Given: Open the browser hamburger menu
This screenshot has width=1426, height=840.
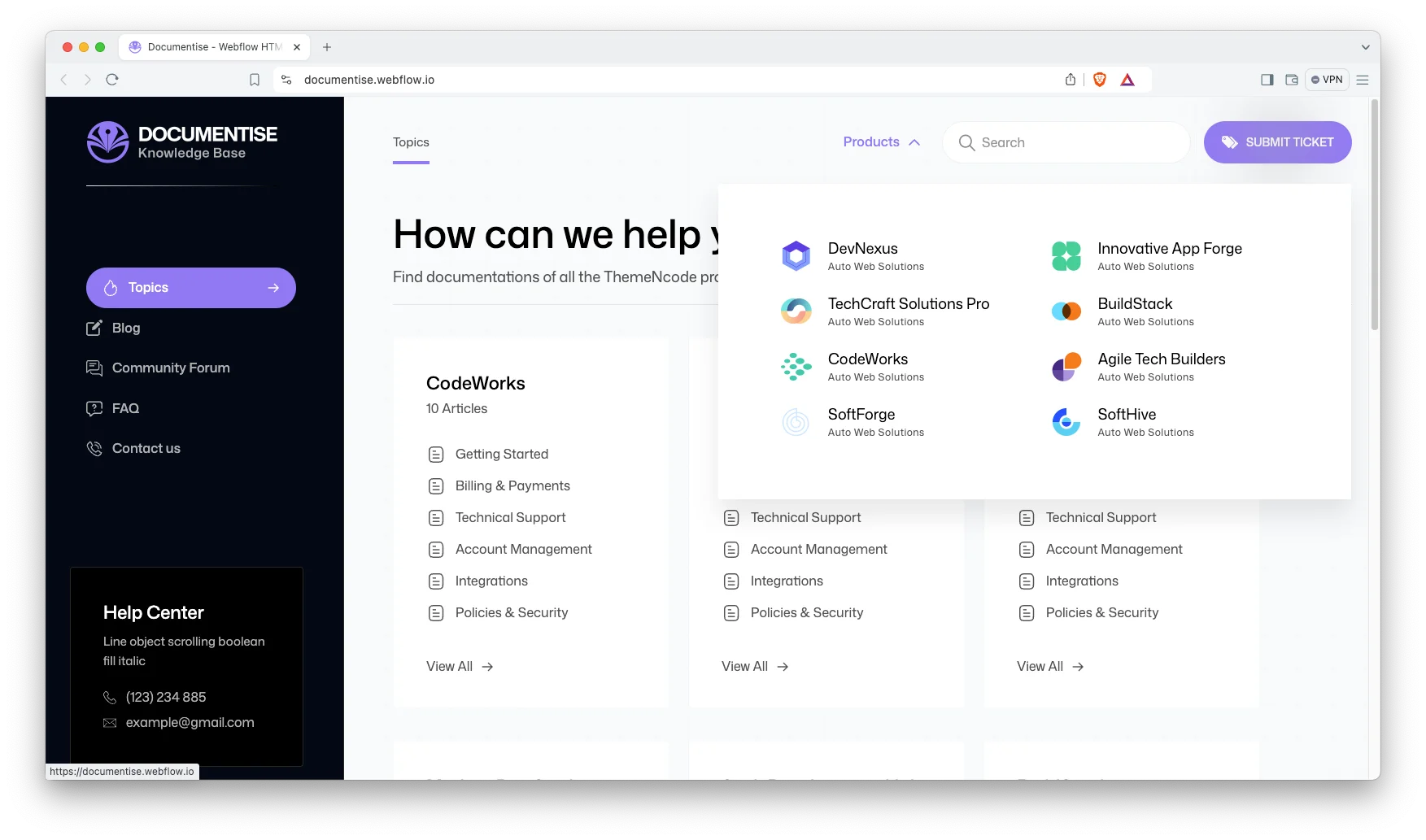Looking at the screenshot, I should [x=1363, y=80].
